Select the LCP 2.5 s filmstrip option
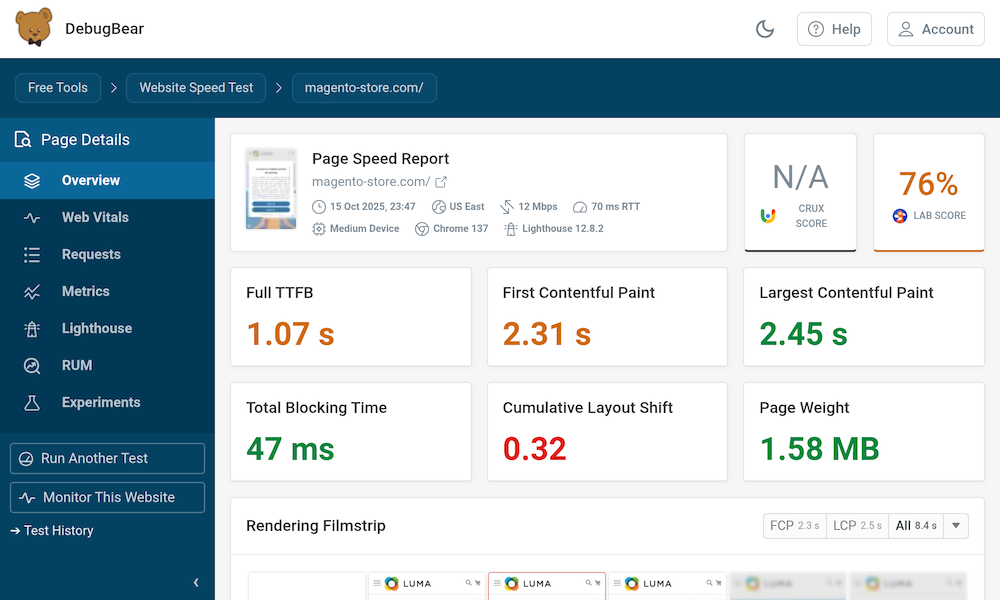Screen dimensions: 1000x600 click(x=857, y=526)
